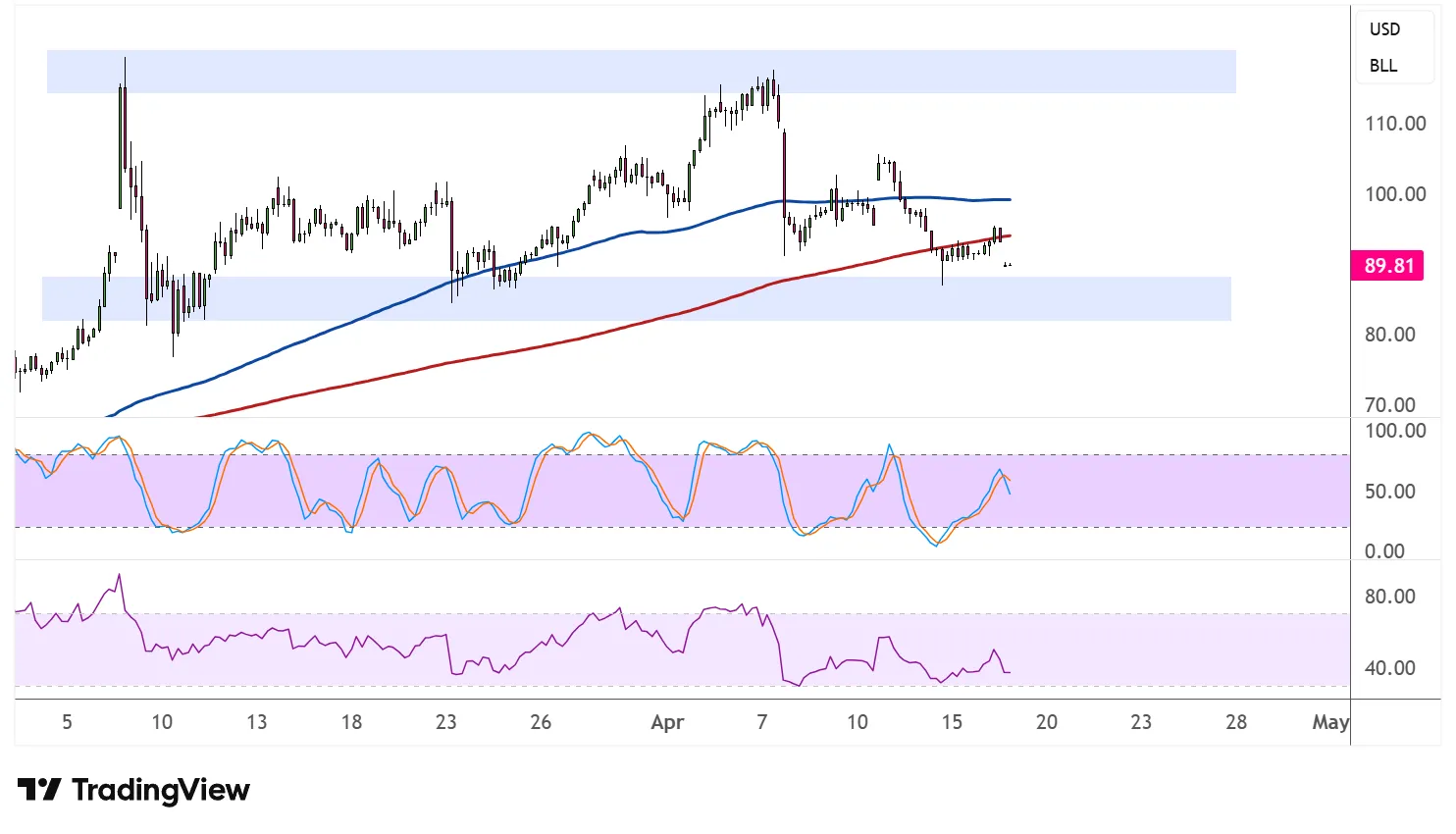Viewport: 1456px width, 834px height.
Task: Click the May label on the time axis
Action: tap(1329, 723)
